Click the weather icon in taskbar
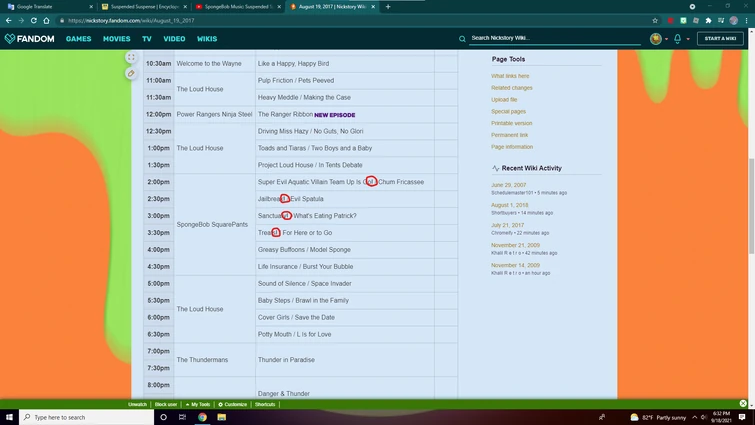The image size is (755, 425). coord(634,417)
